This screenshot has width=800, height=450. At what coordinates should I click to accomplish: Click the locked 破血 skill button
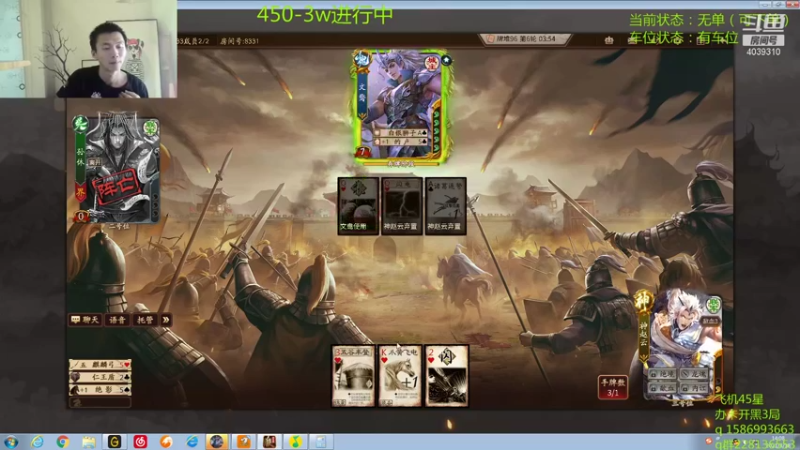click(663, 388)
